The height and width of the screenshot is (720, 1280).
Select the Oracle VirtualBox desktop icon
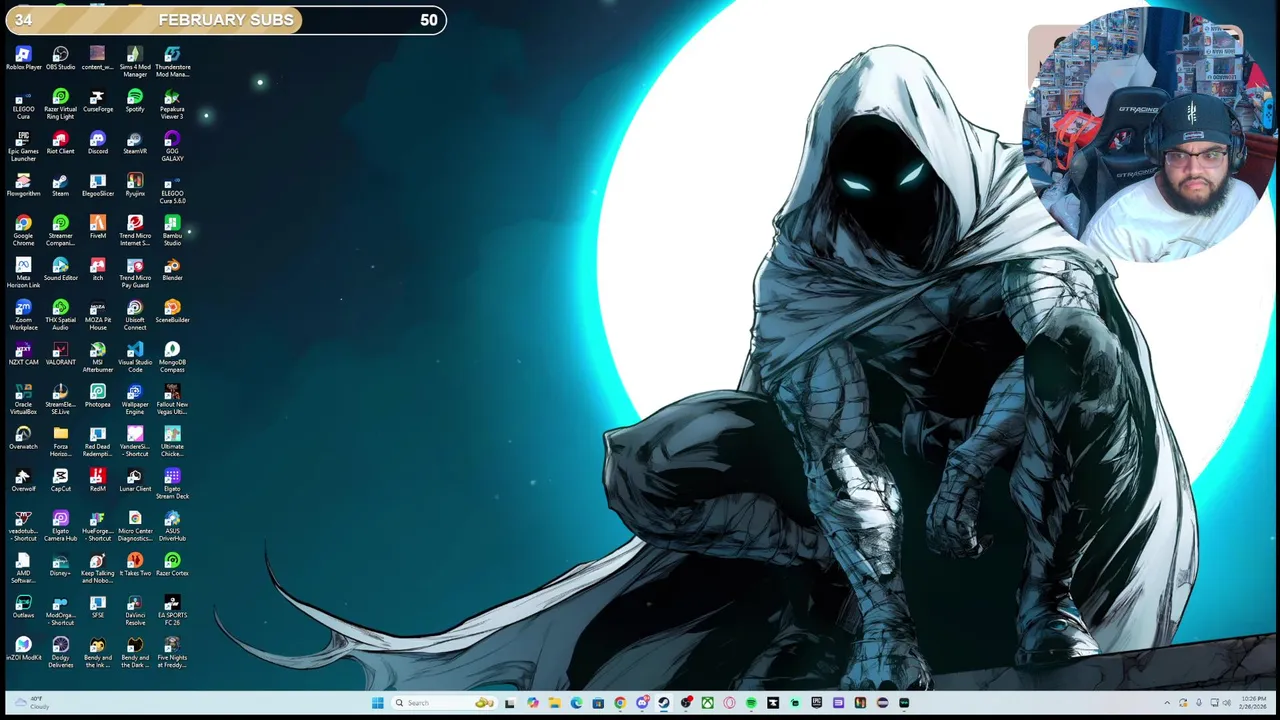(x=23, y=399)
